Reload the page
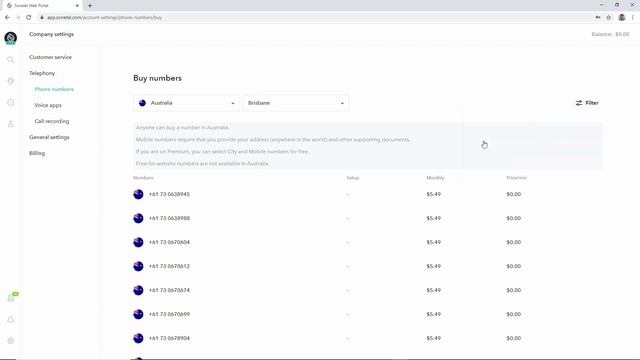Image resolution: width=640 pixels, height=360 pixels. click(x=29, y=18)
